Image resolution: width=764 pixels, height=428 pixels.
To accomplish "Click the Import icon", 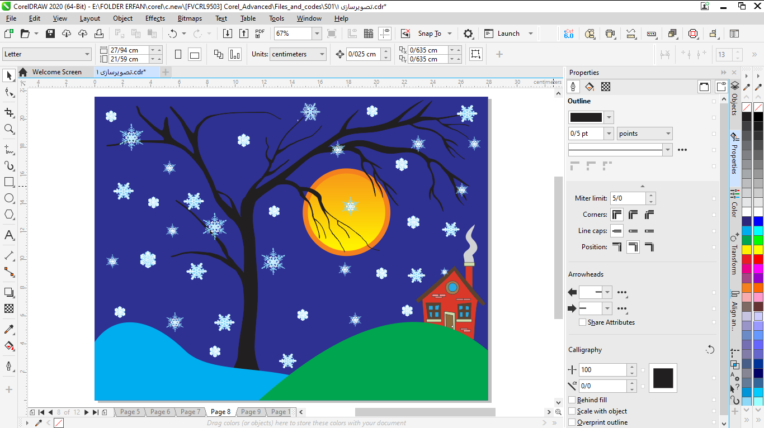I will [x=227, y=34].
